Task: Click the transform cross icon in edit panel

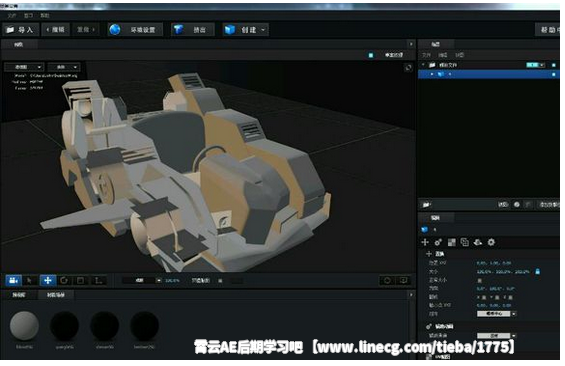Action: 425,242
